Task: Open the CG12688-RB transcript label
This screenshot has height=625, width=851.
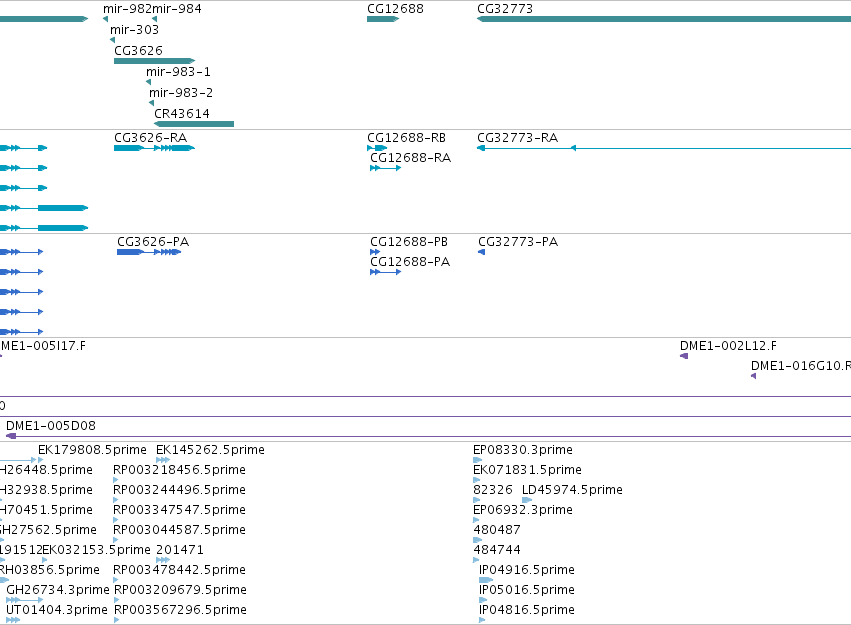Action: pos(407,138)
